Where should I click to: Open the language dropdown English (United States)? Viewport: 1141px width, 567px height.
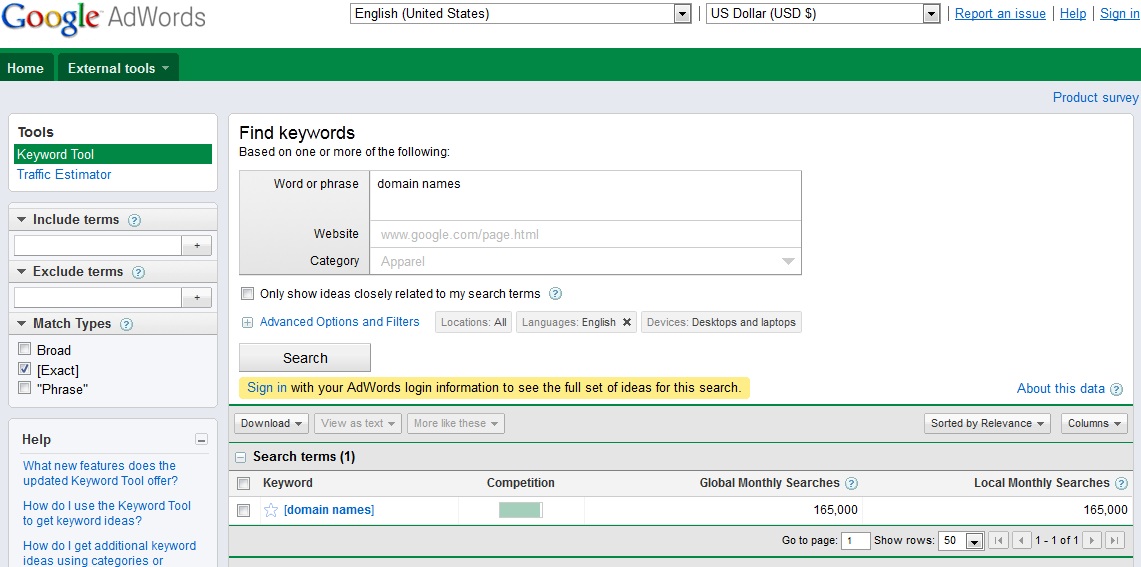pos(520,14)
